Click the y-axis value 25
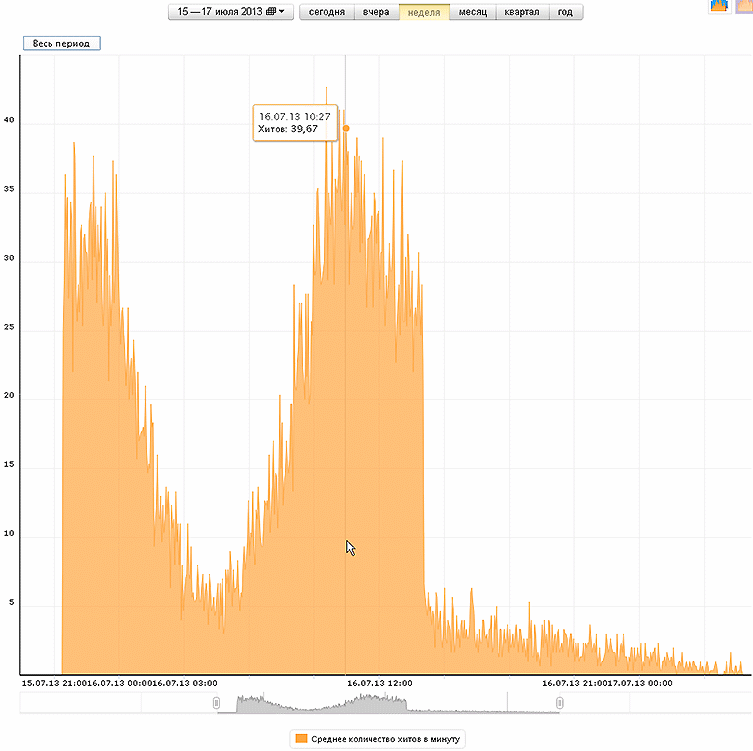Screen dimensions: 753x751 click(9, 327)
